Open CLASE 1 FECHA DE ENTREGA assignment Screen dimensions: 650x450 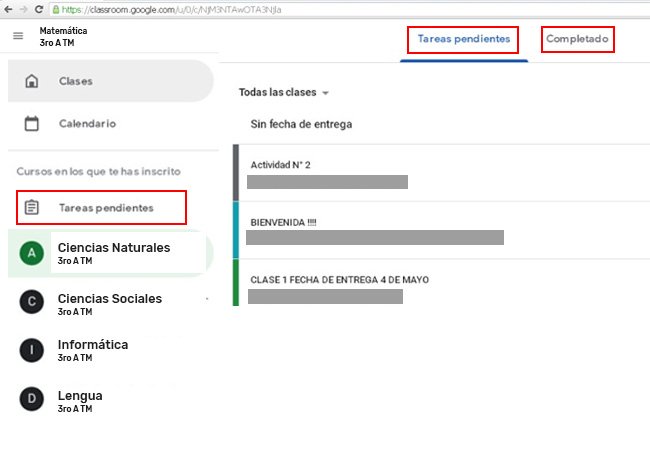[340, 280]
